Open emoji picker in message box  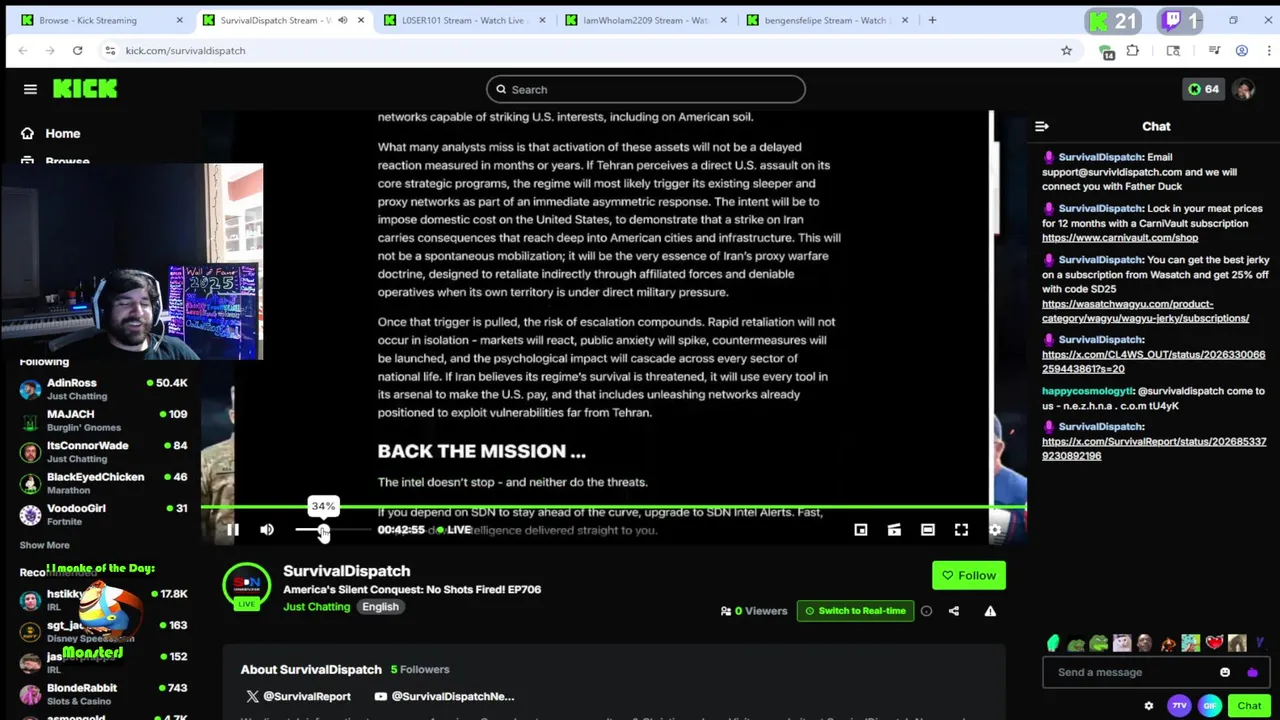(1225, 672)
